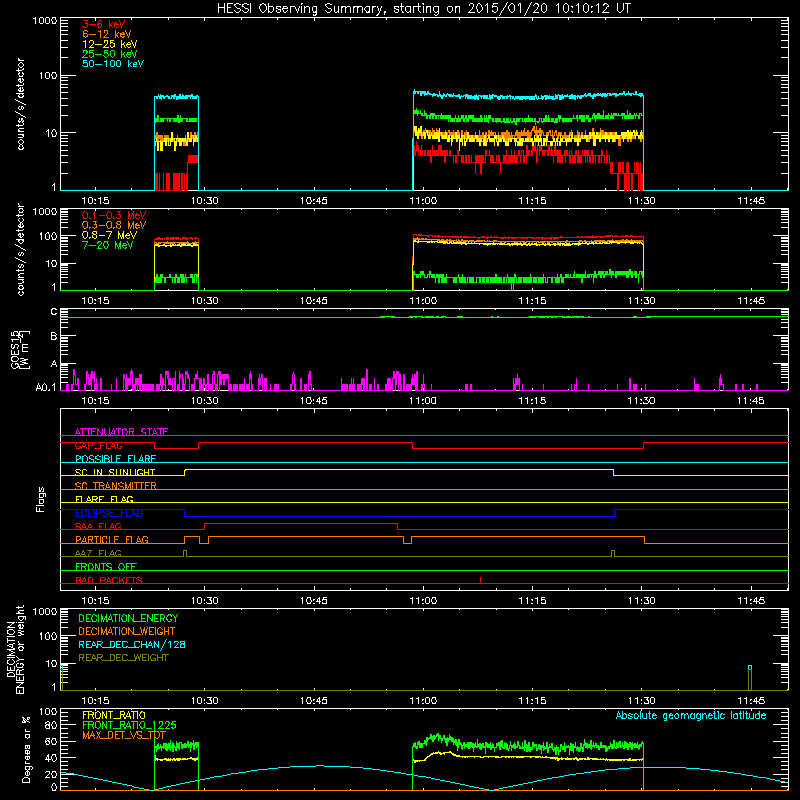Click the Degrees or % axis label
800x800 pixels.
click(26, 749)
